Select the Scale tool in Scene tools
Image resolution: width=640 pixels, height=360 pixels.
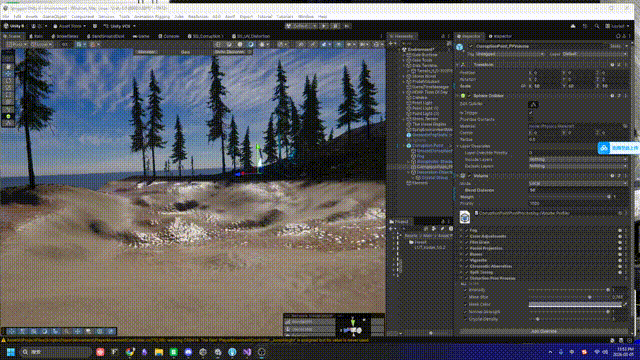point(8,88)
